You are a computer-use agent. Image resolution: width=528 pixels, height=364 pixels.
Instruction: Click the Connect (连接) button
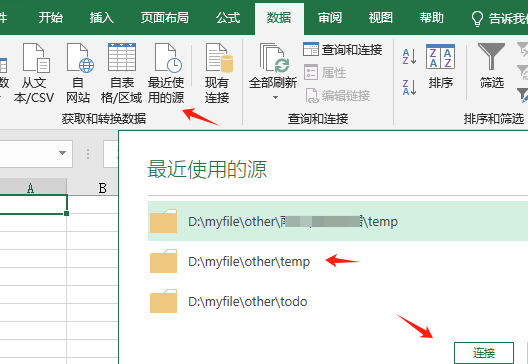(x=484, y=353)
